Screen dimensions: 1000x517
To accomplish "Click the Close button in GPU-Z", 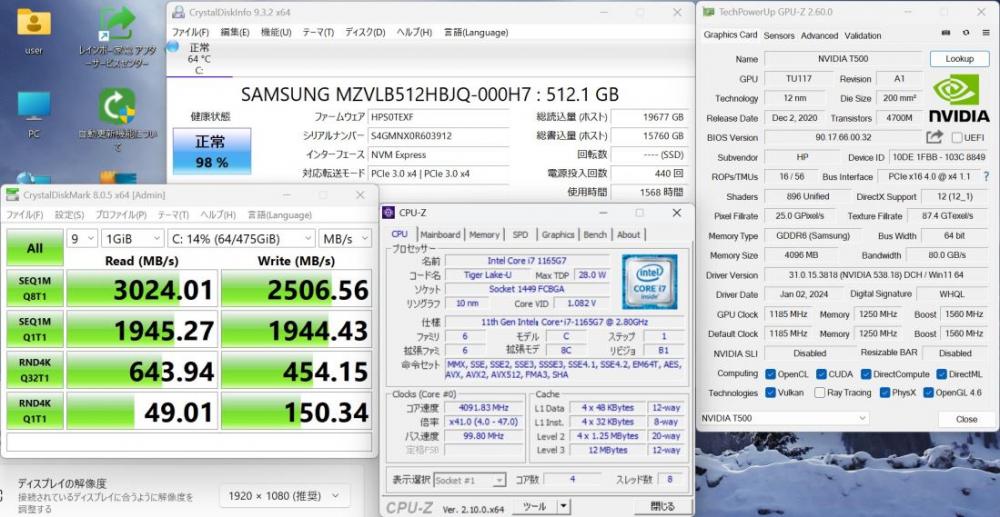I will point(966,419).
